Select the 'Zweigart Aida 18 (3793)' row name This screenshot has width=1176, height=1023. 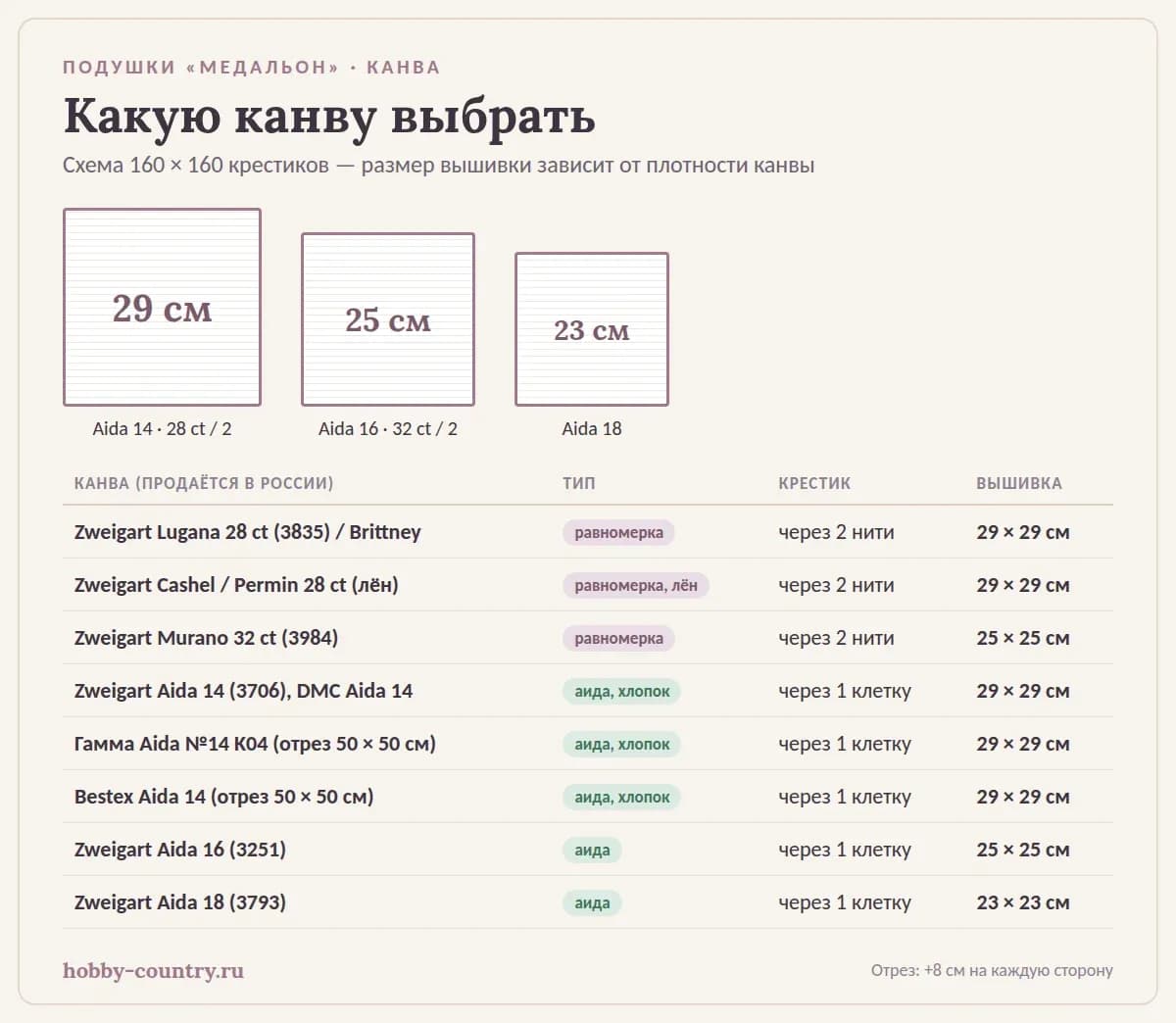coord(180,902)
